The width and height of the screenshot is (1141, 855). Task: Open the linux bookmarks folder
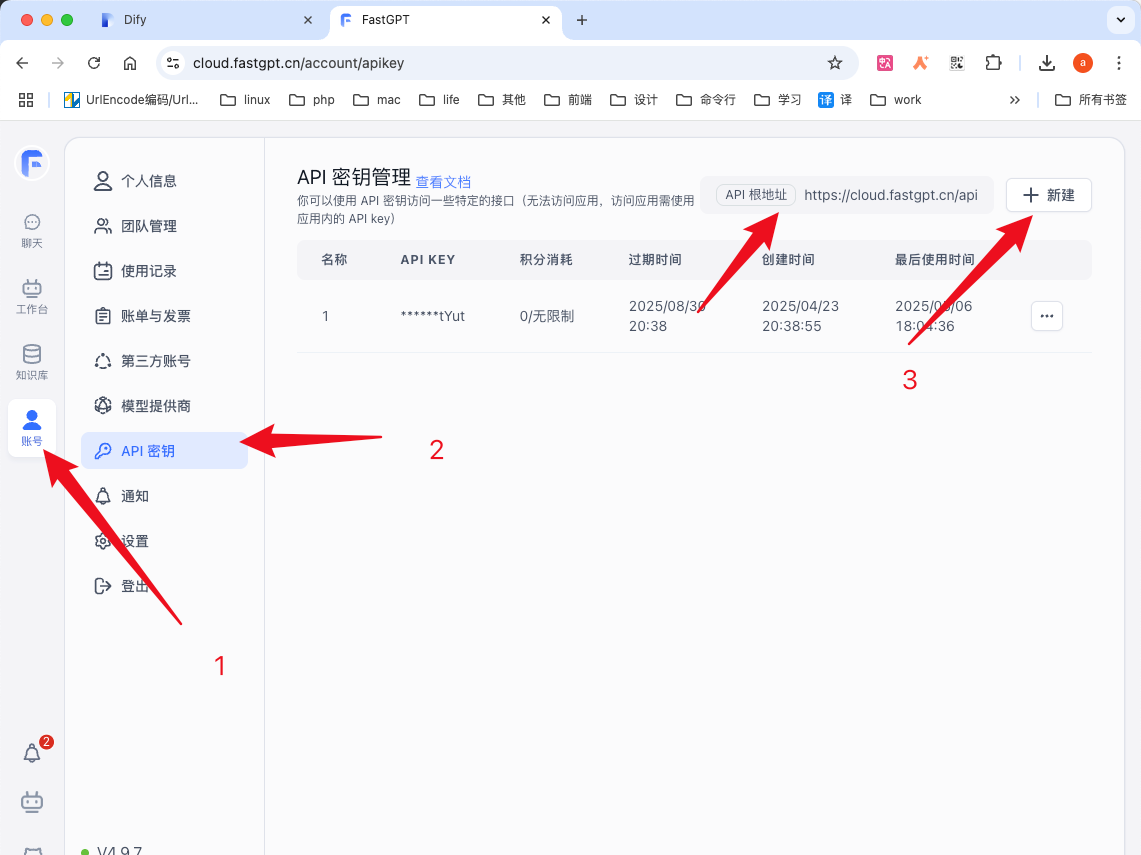[x=245, y=100]
